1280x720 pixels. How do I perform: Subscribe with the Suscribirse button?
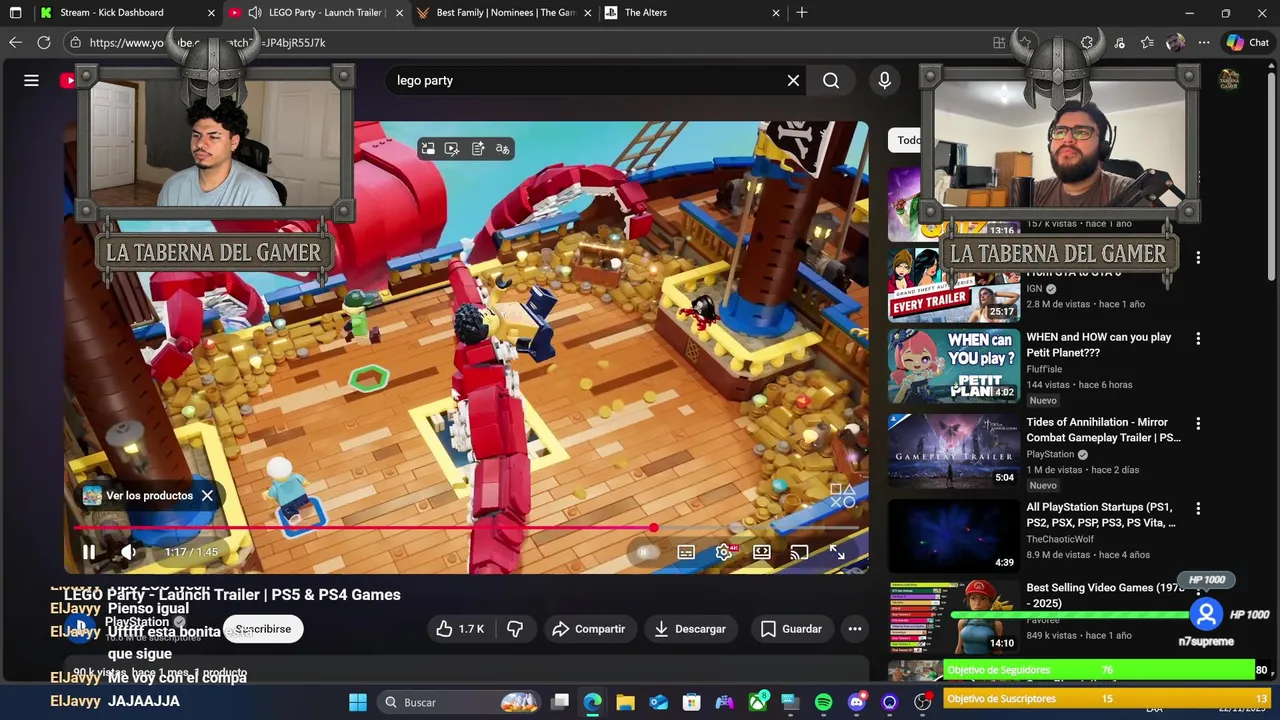pyautogui.click(x=264, y=629)
